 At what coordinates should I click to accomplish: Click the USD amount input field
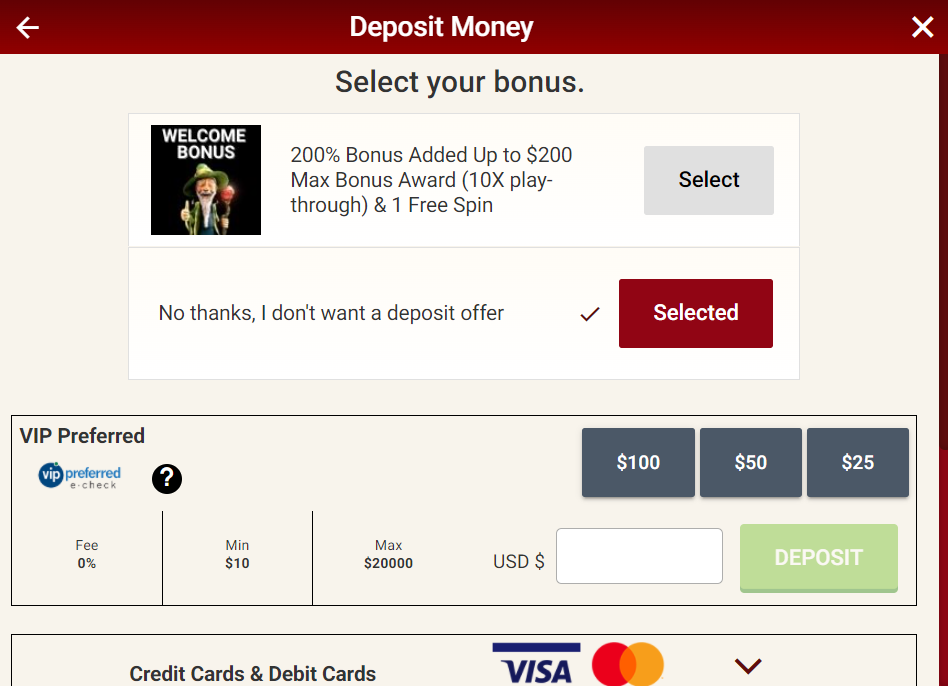pyautogui.click(x=639, y=556)
